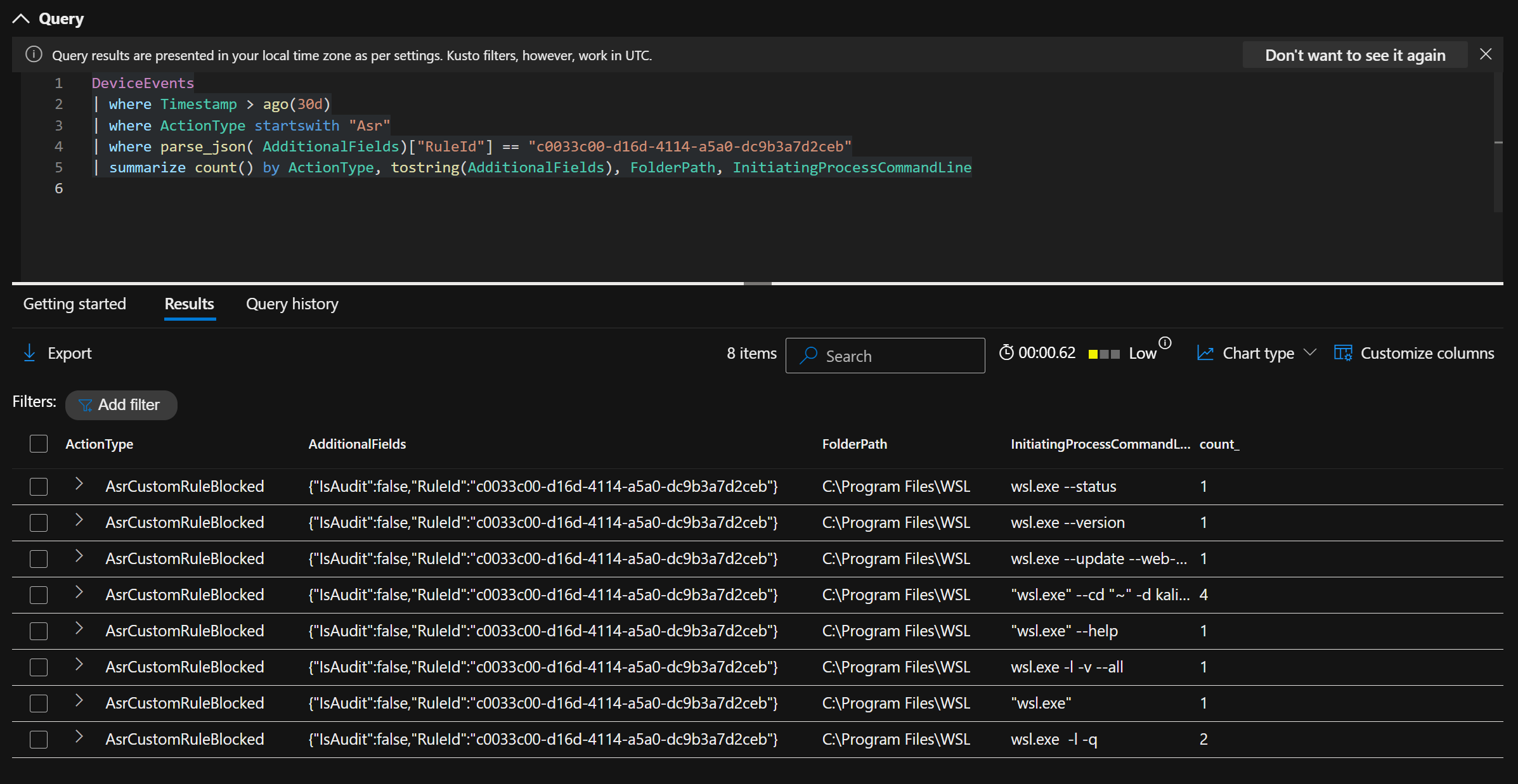Switch to the Query history tab
The width and height of the screenshot is (1518, 784).
point(292,304)
